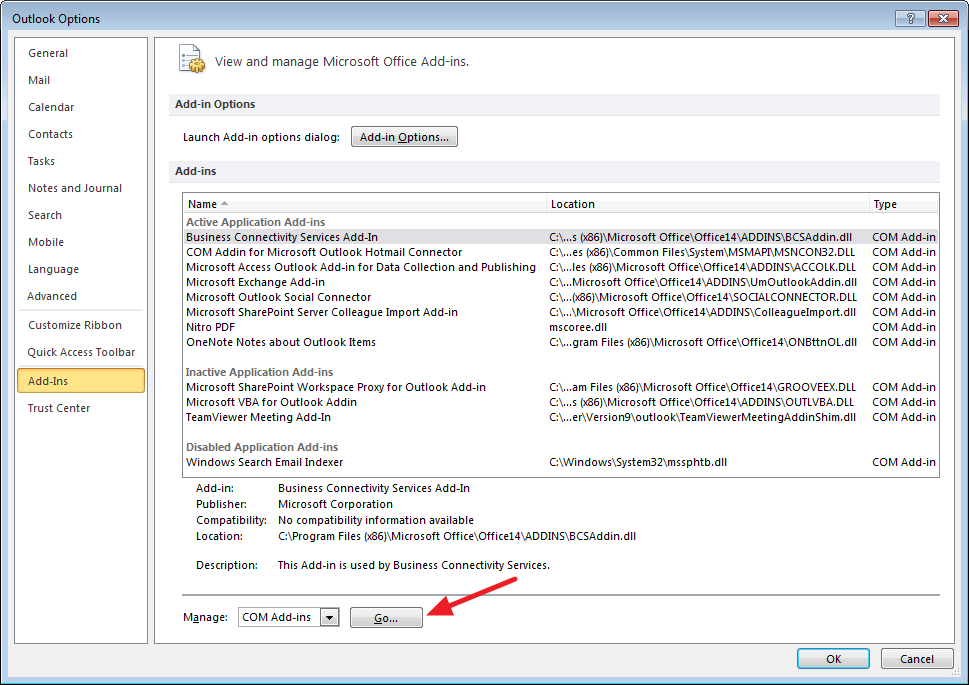The image size is (969, 685).
Task: Click the Help question mark button
Action: click(910, 19)
